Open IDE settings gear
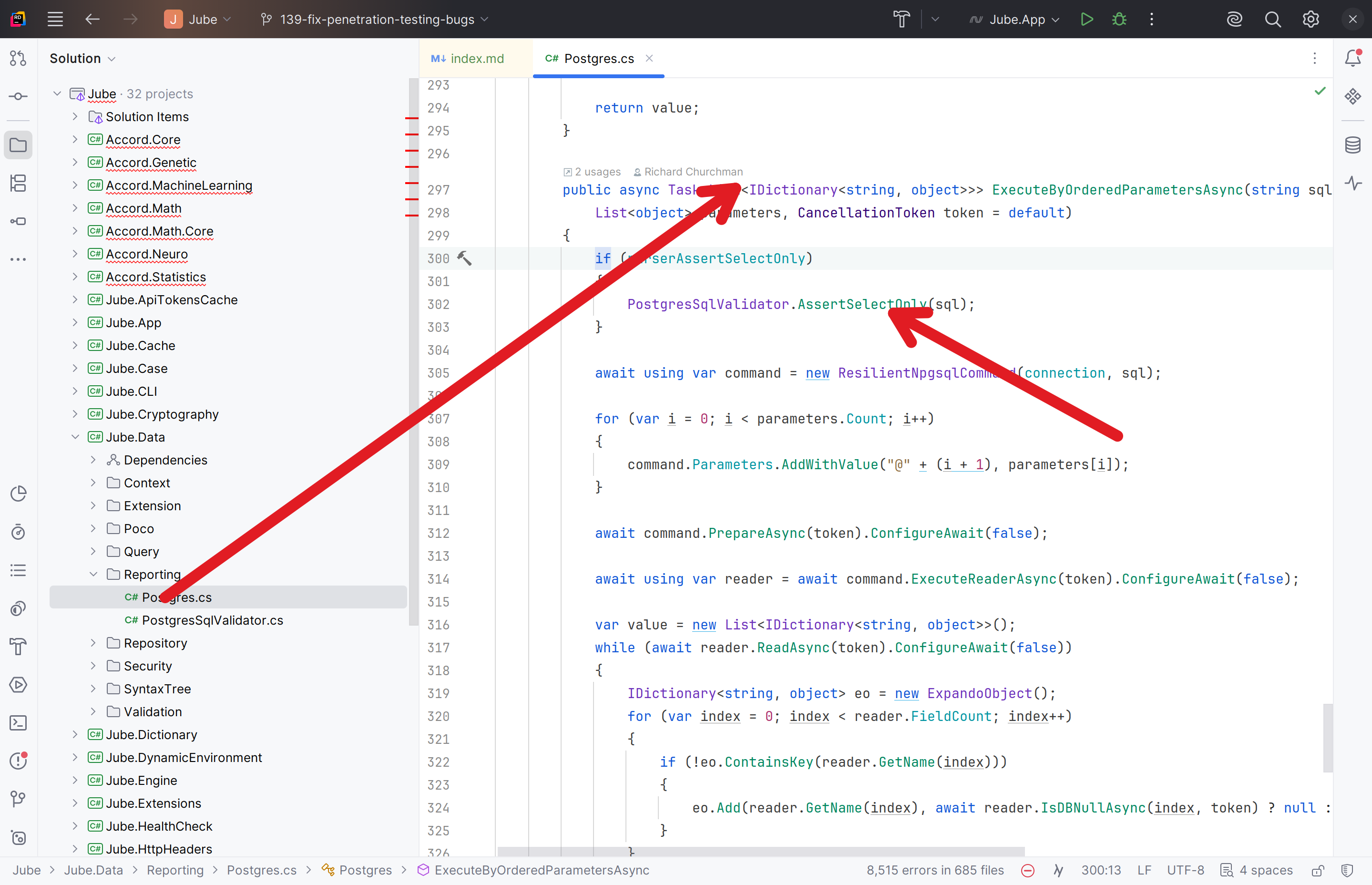Screen dimensions: 1372x885 pos(1311,19)
